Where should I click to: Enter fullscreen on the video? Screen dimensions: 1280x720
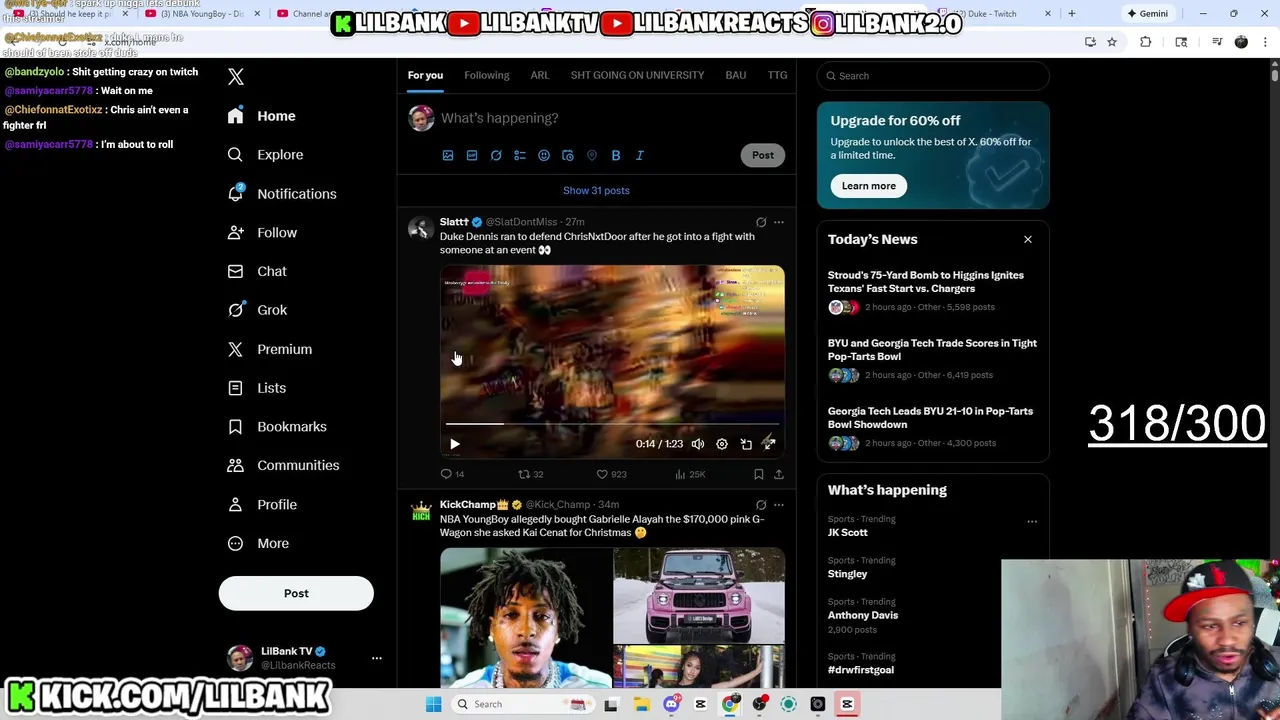pyautogui.click(x=769, y=444)
